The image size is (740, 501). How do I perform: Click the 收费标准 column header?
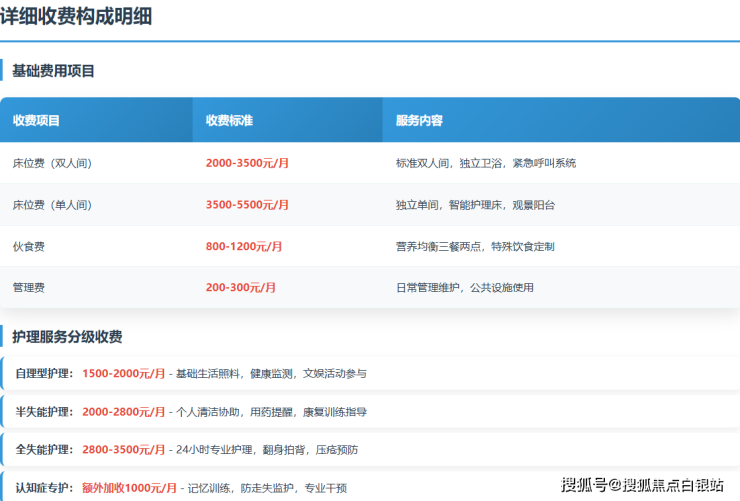tap(229, 121)
